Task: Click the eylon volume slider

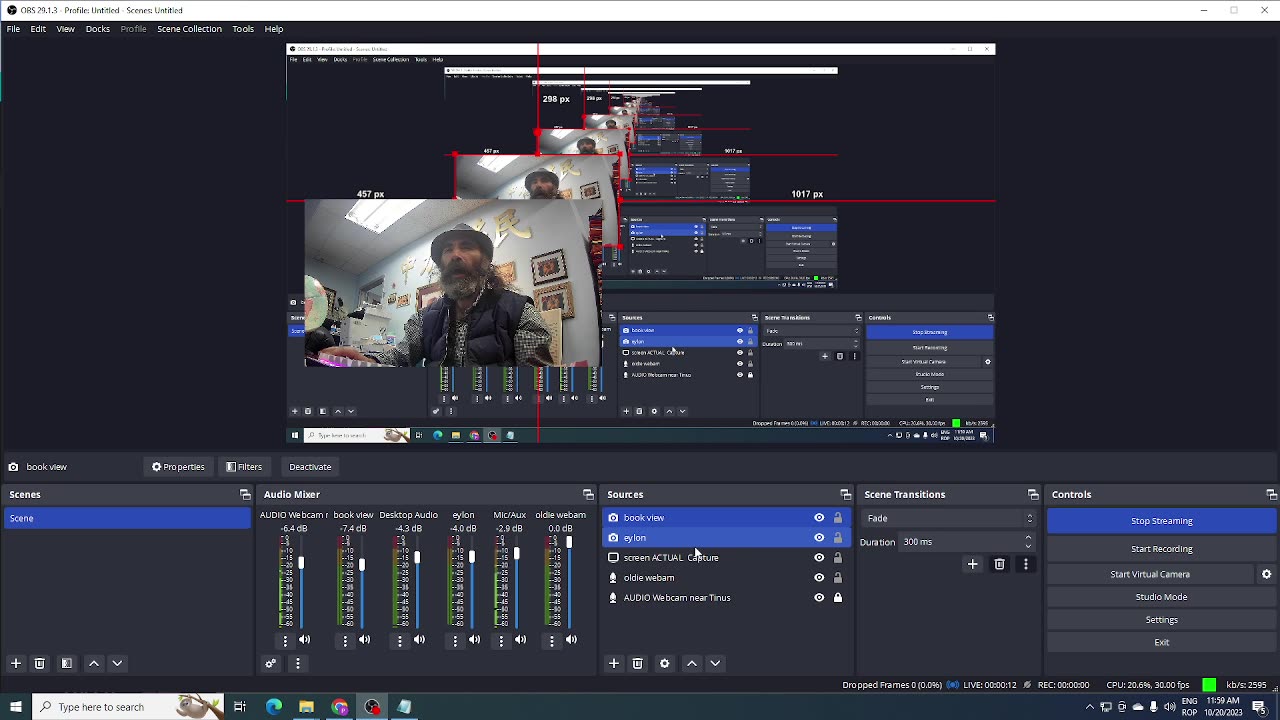Action: click(x=471, y=582)
